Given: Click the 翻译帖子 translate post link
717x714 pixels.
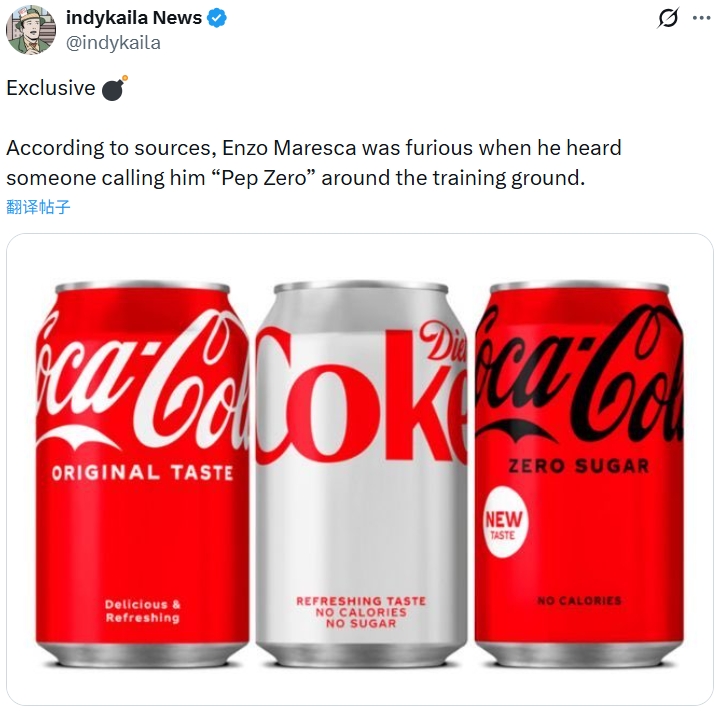Looking at the screenshot, I should point(38,207).
